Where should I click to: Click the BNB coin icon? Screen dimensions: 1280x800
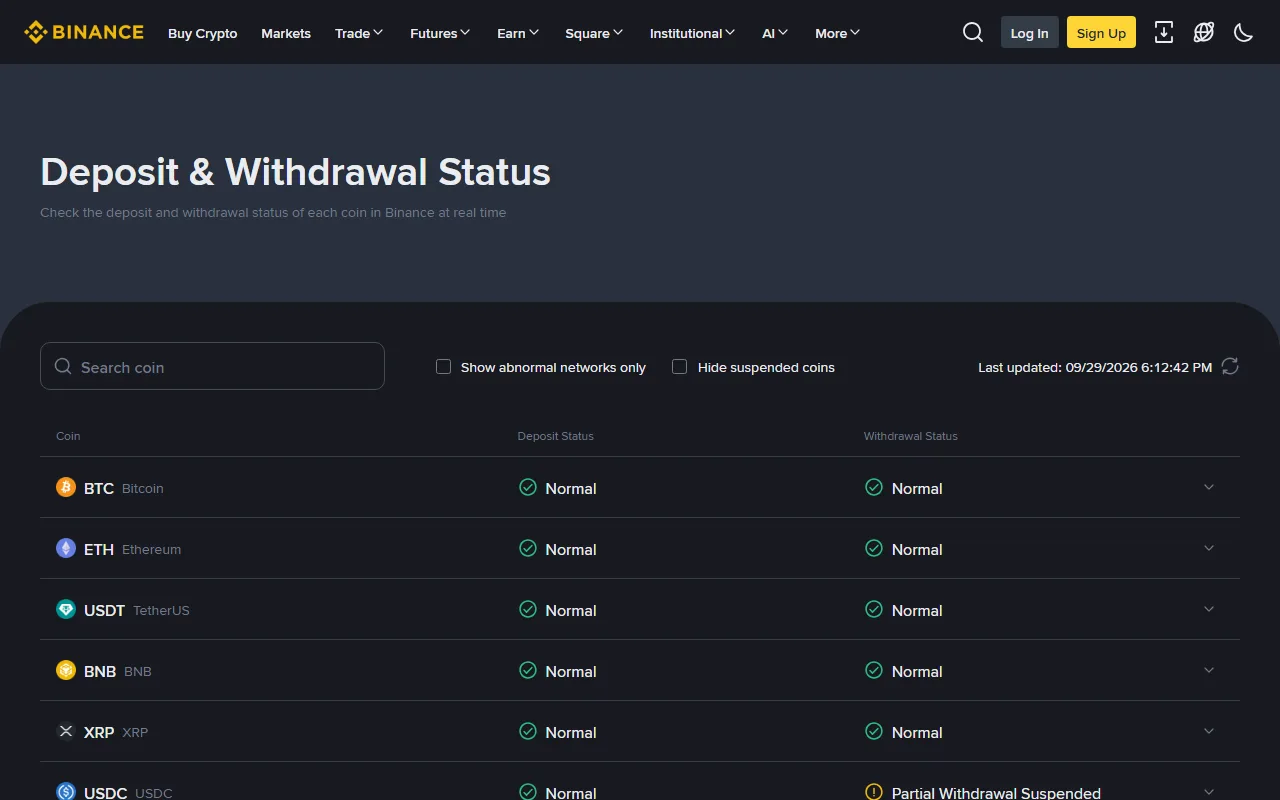[66, 670]
